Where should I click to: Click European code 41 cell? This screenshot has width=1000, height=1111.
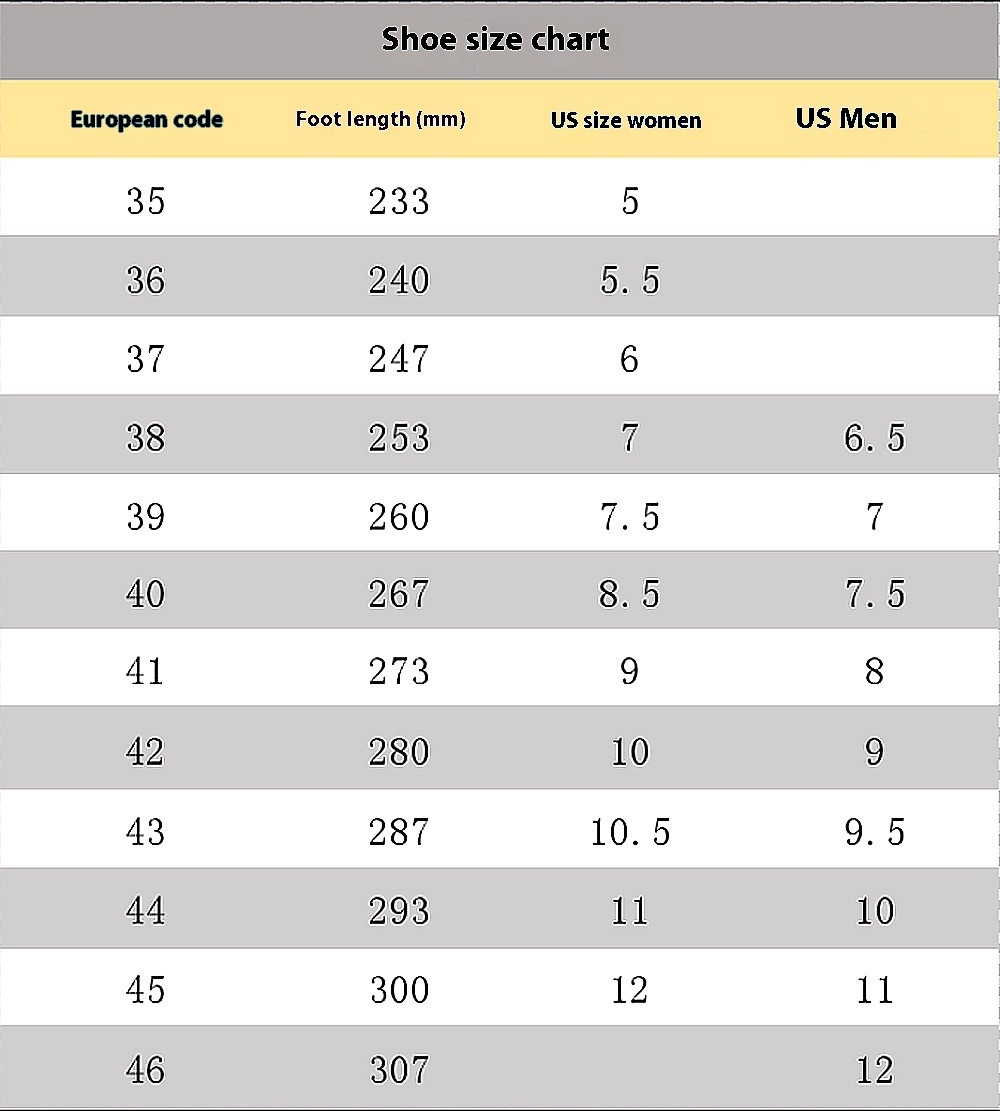[x=146, y=671]
